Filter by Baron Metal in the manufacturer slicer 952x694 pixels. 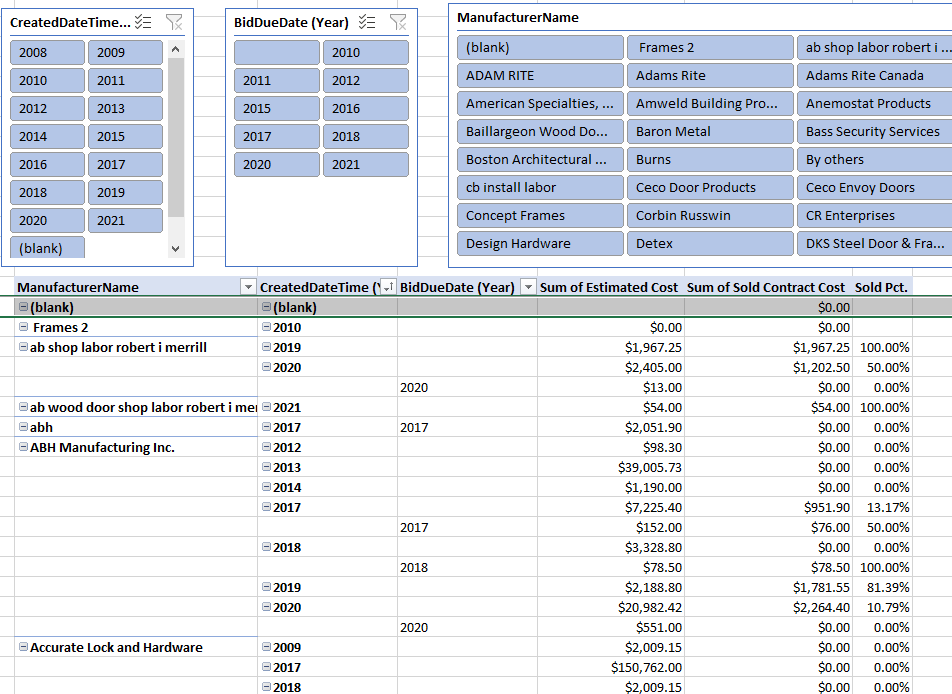[x=711, y=132]
